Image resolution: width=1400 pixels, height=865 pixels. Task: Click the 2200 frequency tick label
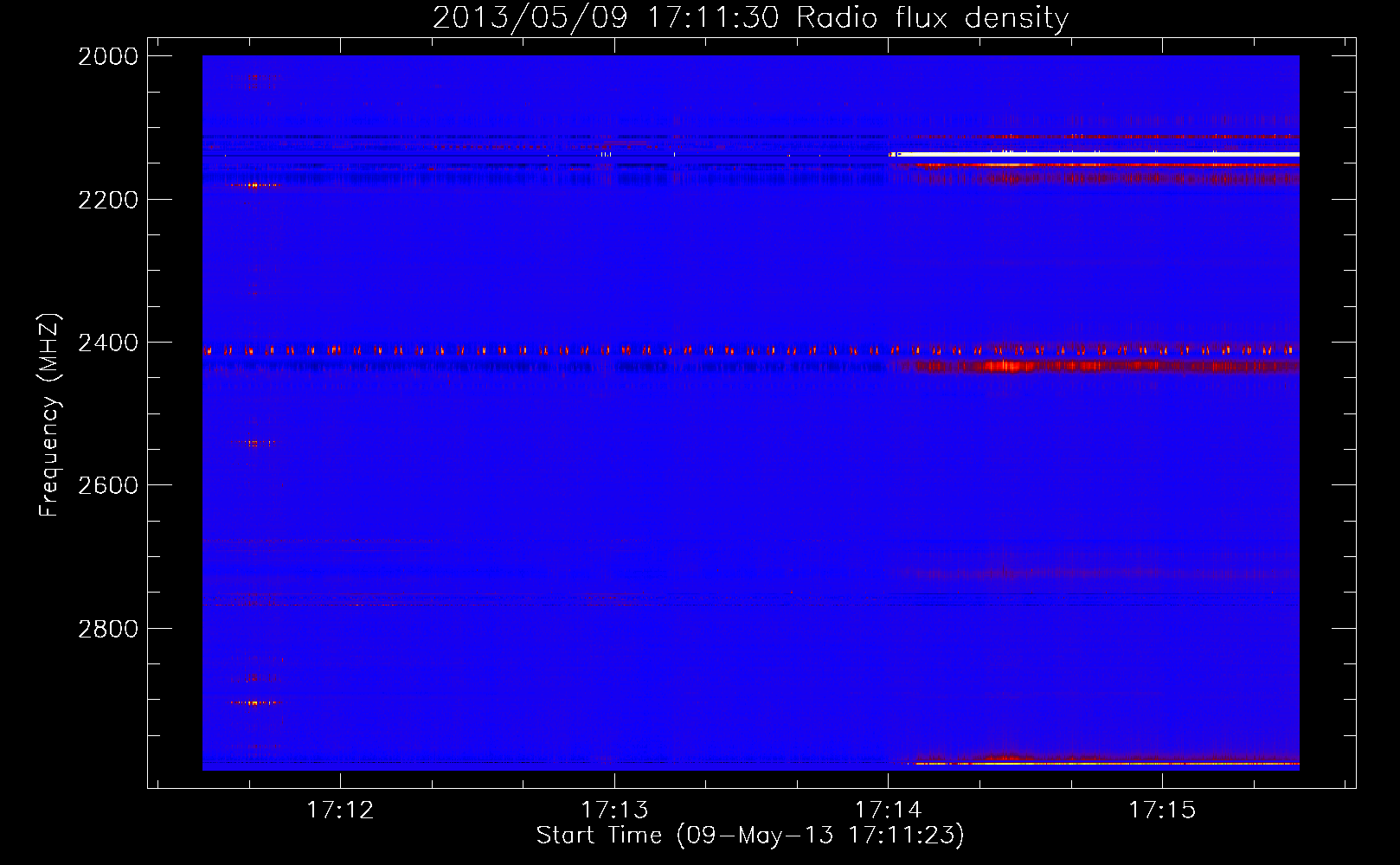(x=108, y=200)
